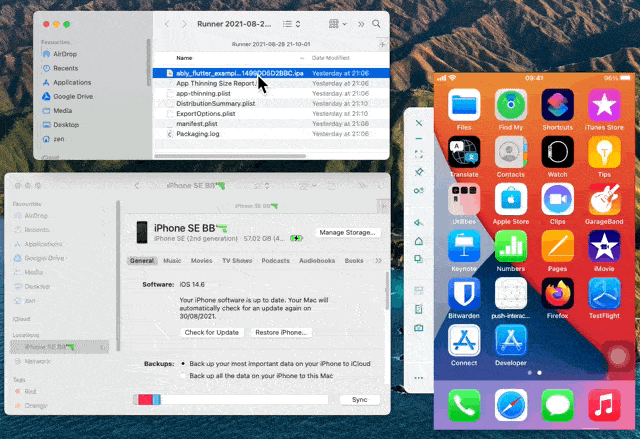Open the Audiobooks tab
This screenshot has width=640, height=439.
point(317,260)
